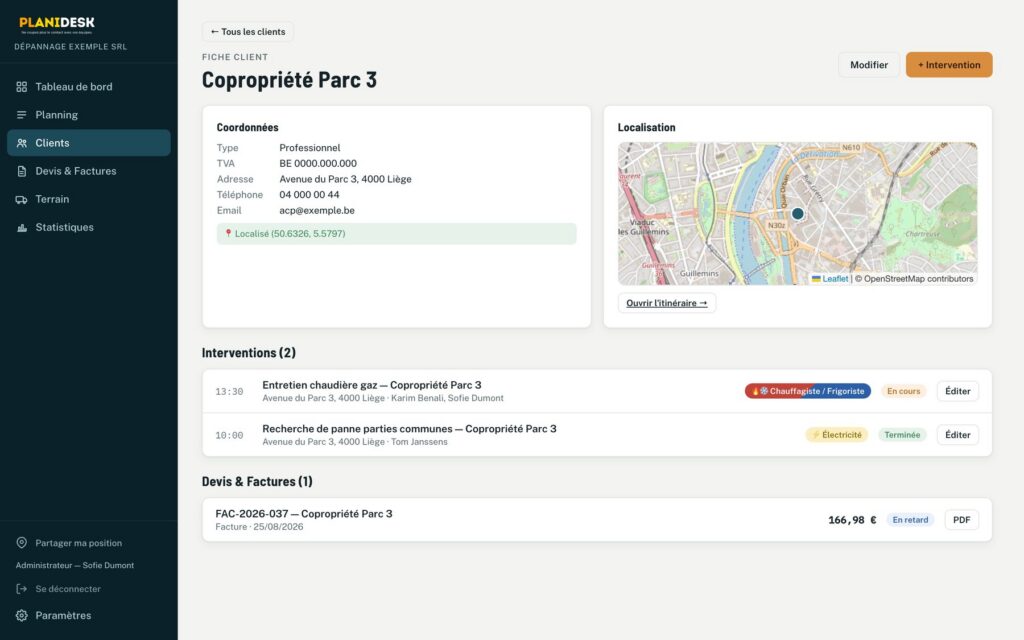
Task: Click the Statistiques chart icon
Action: point(22,227)
